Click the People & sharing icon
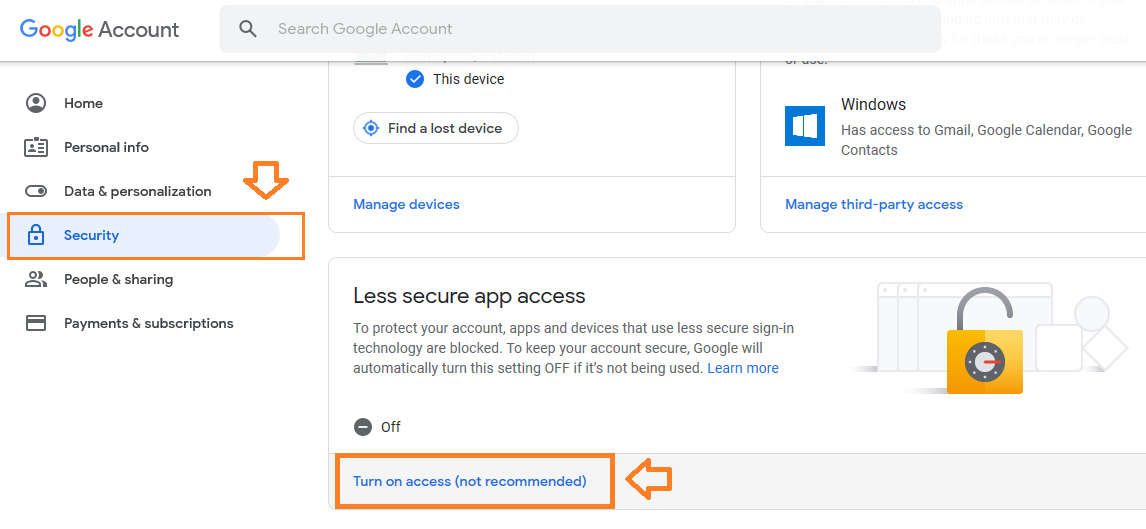The image size is (1146, 529). coord(36,279)
